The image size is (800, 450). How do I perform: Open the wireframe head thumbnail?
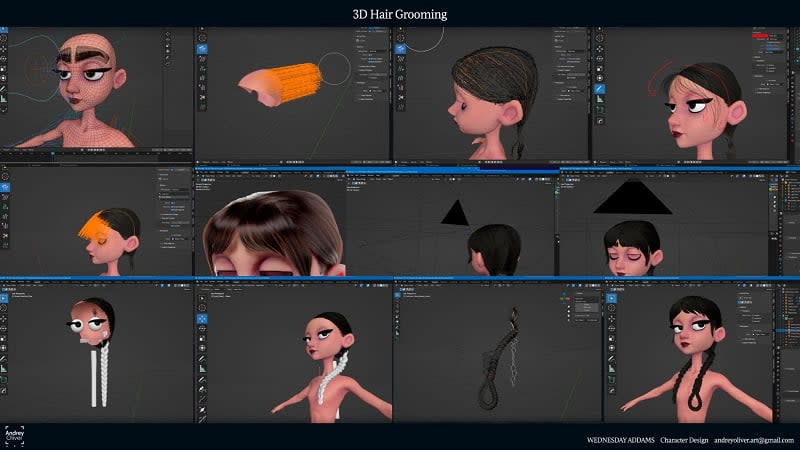tap(96, 94)
